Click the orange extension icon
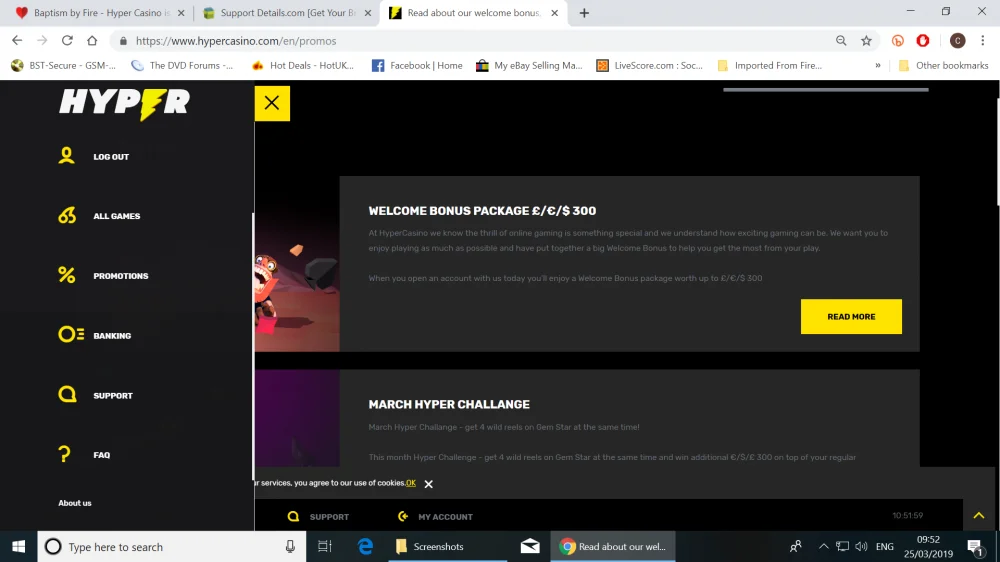Viewport: 1000px width, 562px height. point(898,41)
